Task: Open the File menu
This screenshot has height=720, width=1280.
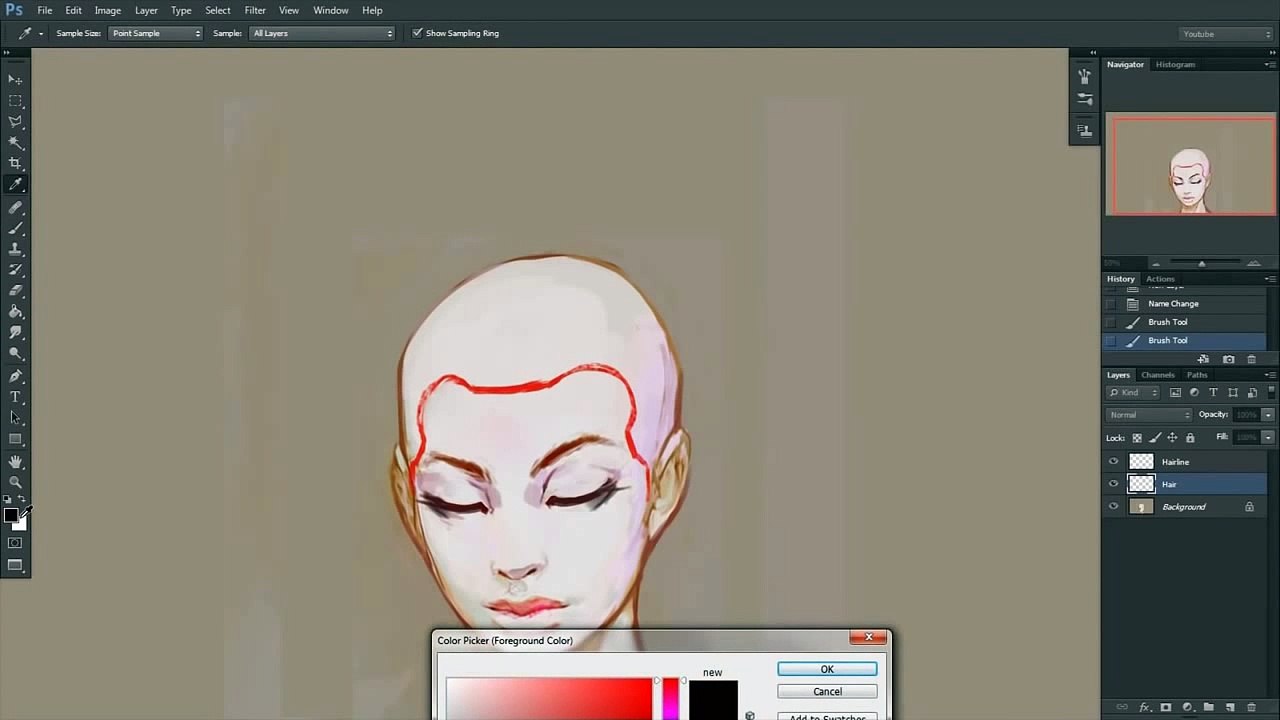Action: [45, 10]
